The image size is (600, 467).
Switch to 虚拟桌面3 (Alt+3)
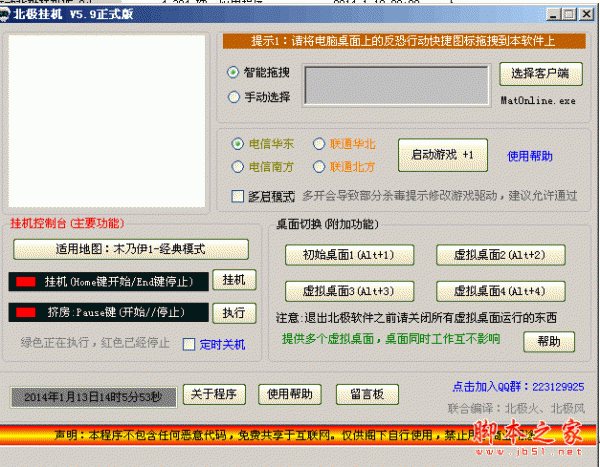coord(349,291)
